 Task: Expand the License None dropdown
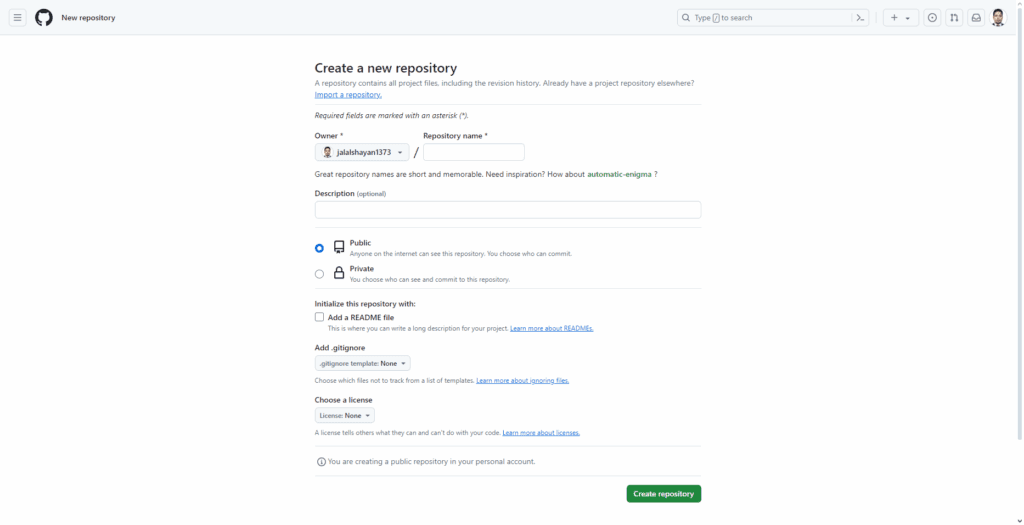pyautogui.click(x=345, y=416)
